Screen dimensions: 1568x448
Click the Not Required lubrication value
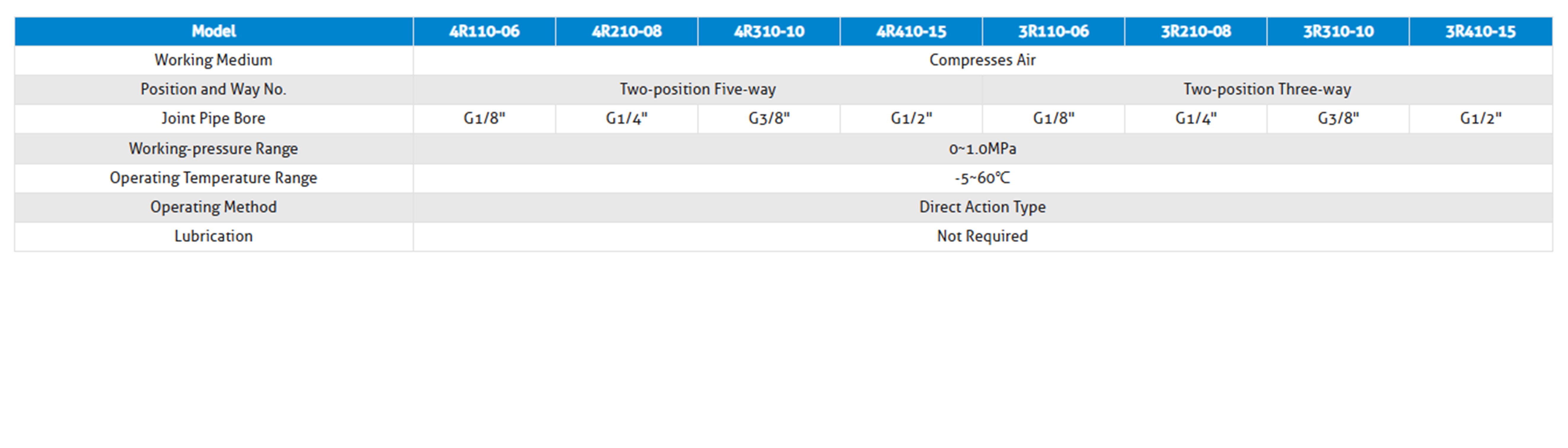pyautogui.click(x=982, y=237)
